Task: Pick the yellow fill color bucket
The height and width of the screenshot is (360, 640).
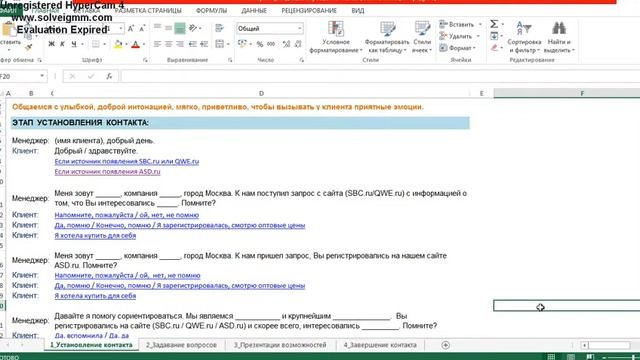Action: [118, 44]
